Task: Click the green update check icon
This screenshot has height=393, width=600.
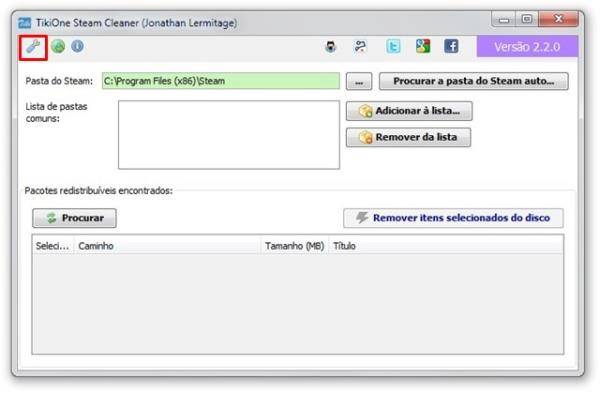Action: [58, 47]
